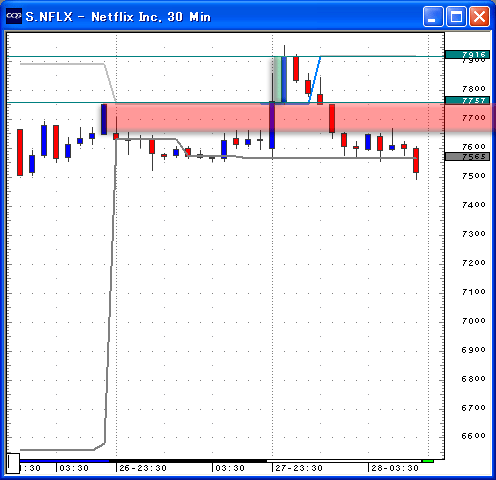Minimize the Netflix chart window

433,16
